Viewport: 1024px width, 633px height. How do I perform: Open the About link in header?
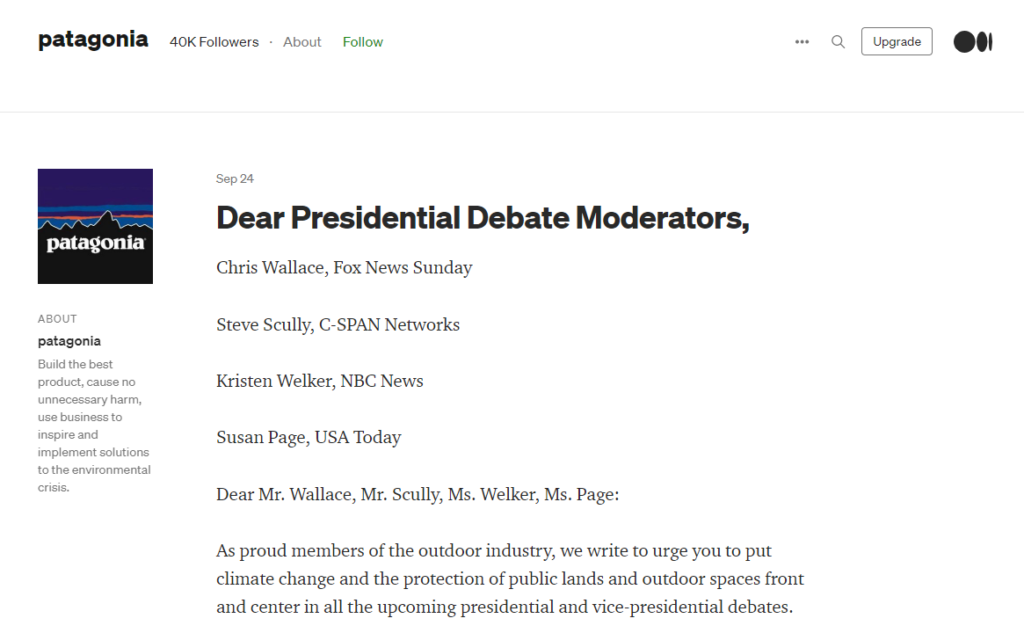coord(302,42)
